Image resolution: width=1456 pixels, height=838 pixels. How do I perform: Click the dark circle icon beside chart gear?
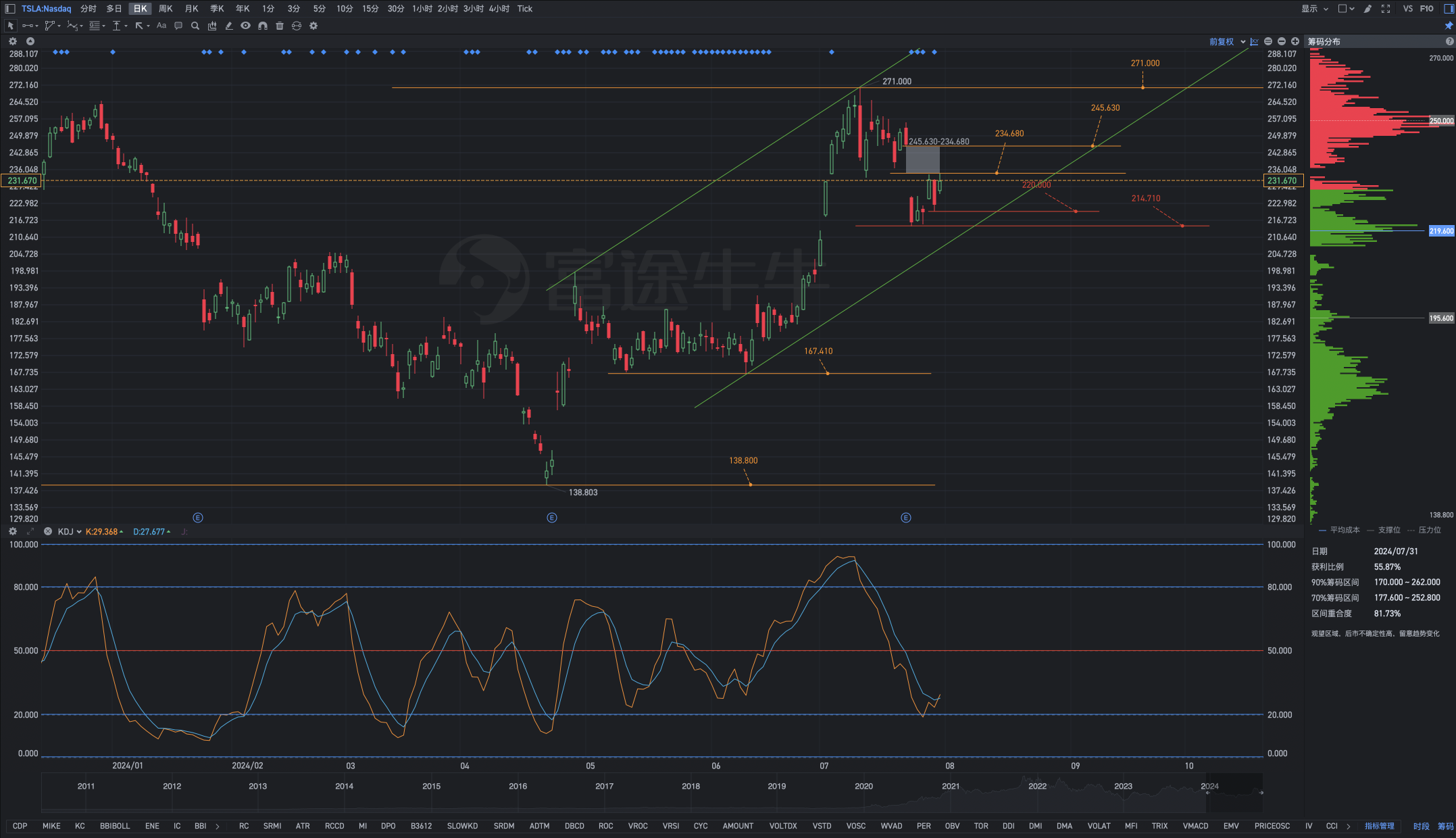(30, 41)
